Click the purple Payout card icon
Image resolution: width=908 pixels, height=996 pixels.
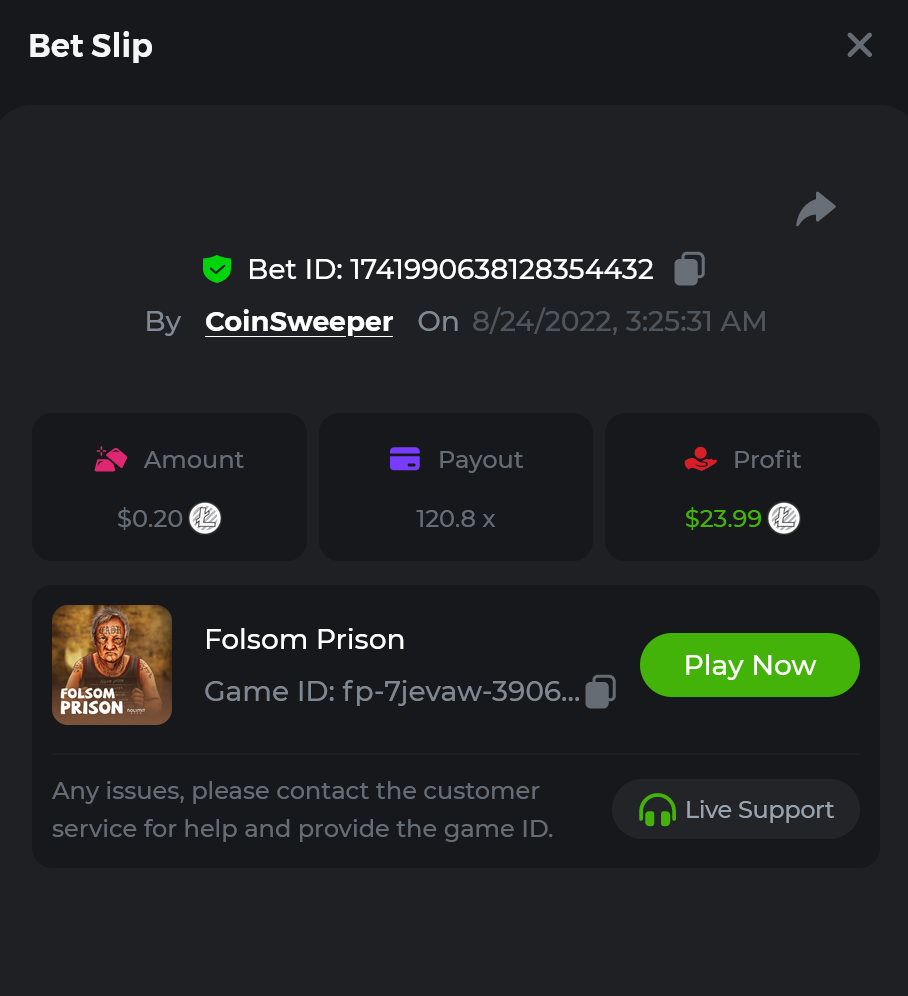(405, 459)
